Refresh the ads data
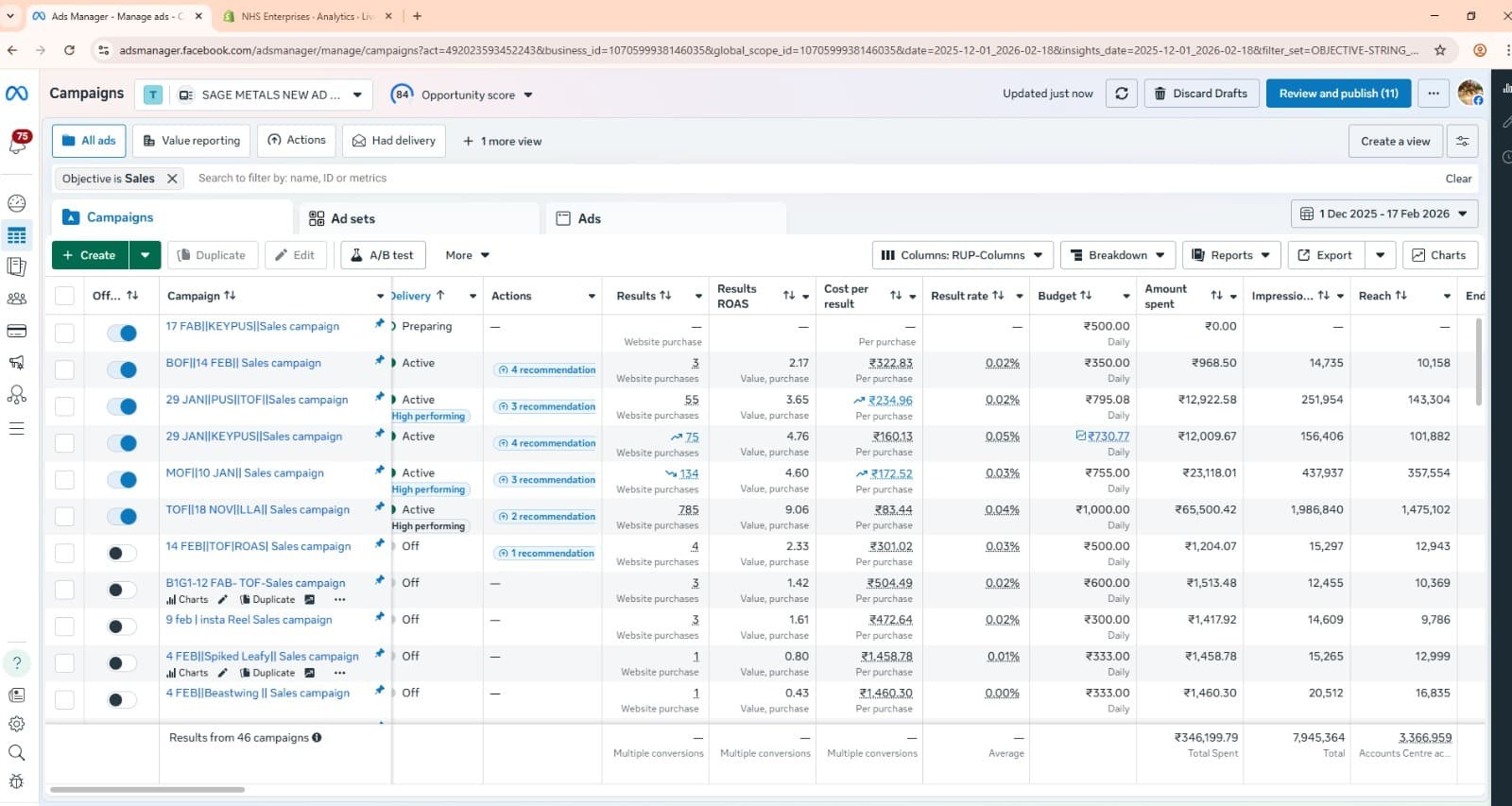The height and width of the screenshot is (806, 1512). point(1122,94)
